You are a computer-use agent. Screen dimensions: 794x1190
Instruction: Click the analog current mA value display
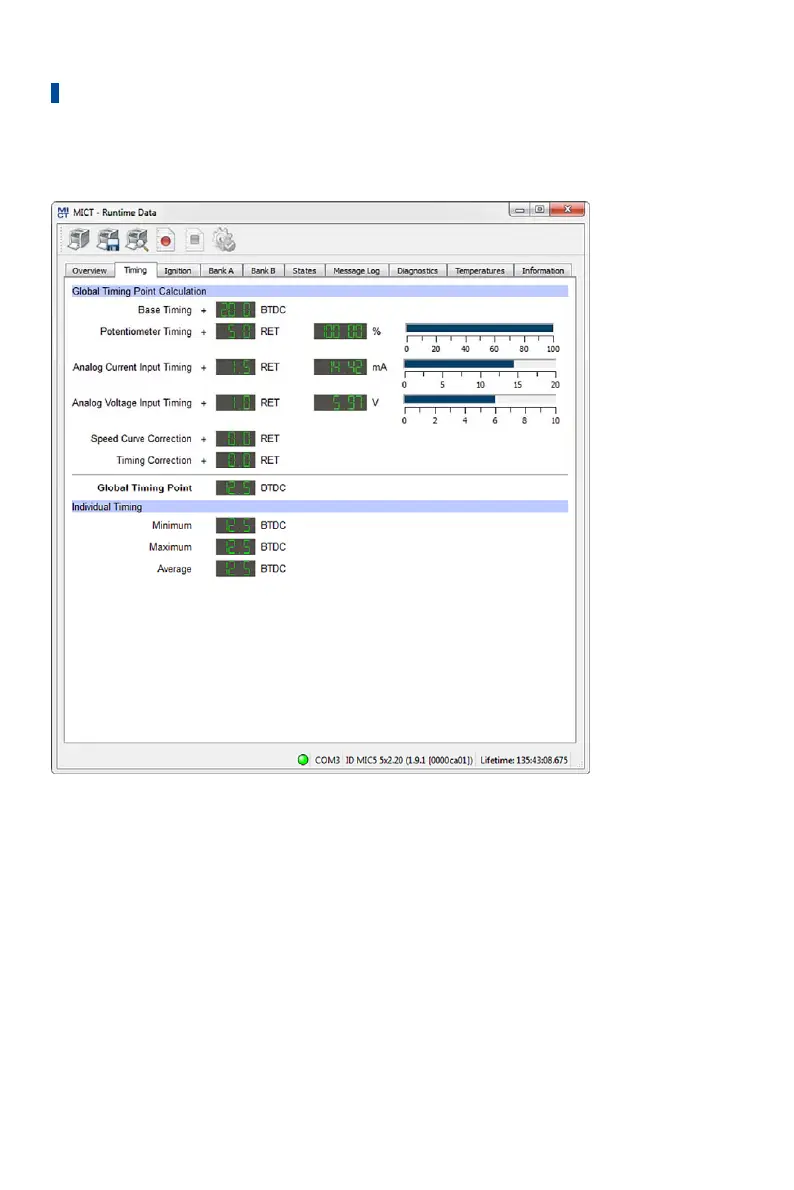pos(340,367)
